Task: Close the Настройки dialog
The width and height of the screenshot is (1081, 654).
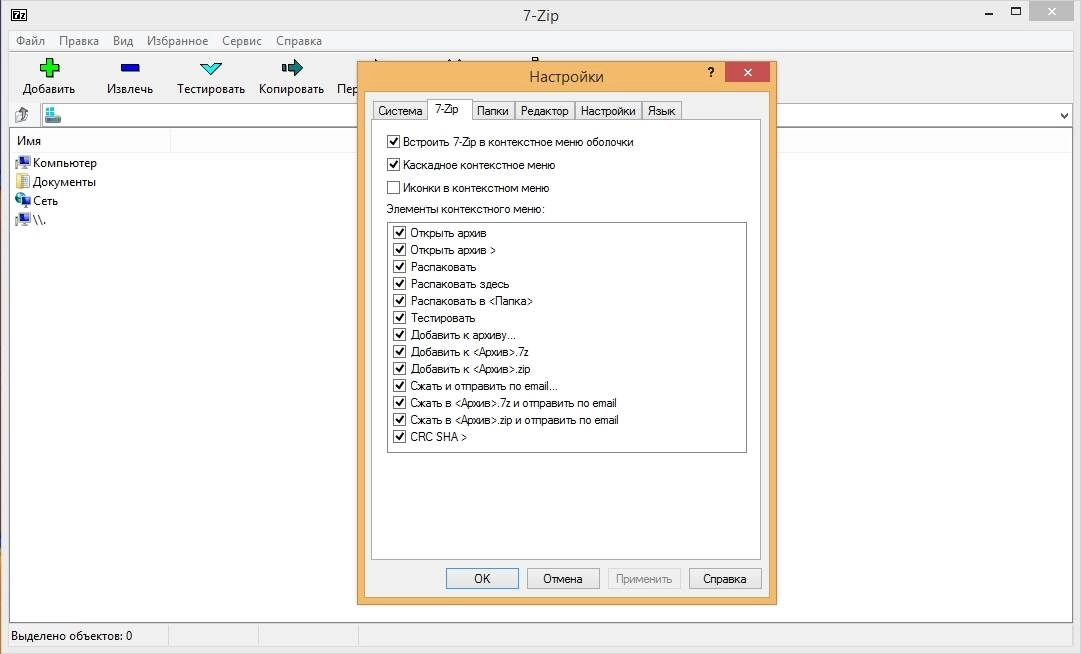Action: tap(747, 72)
